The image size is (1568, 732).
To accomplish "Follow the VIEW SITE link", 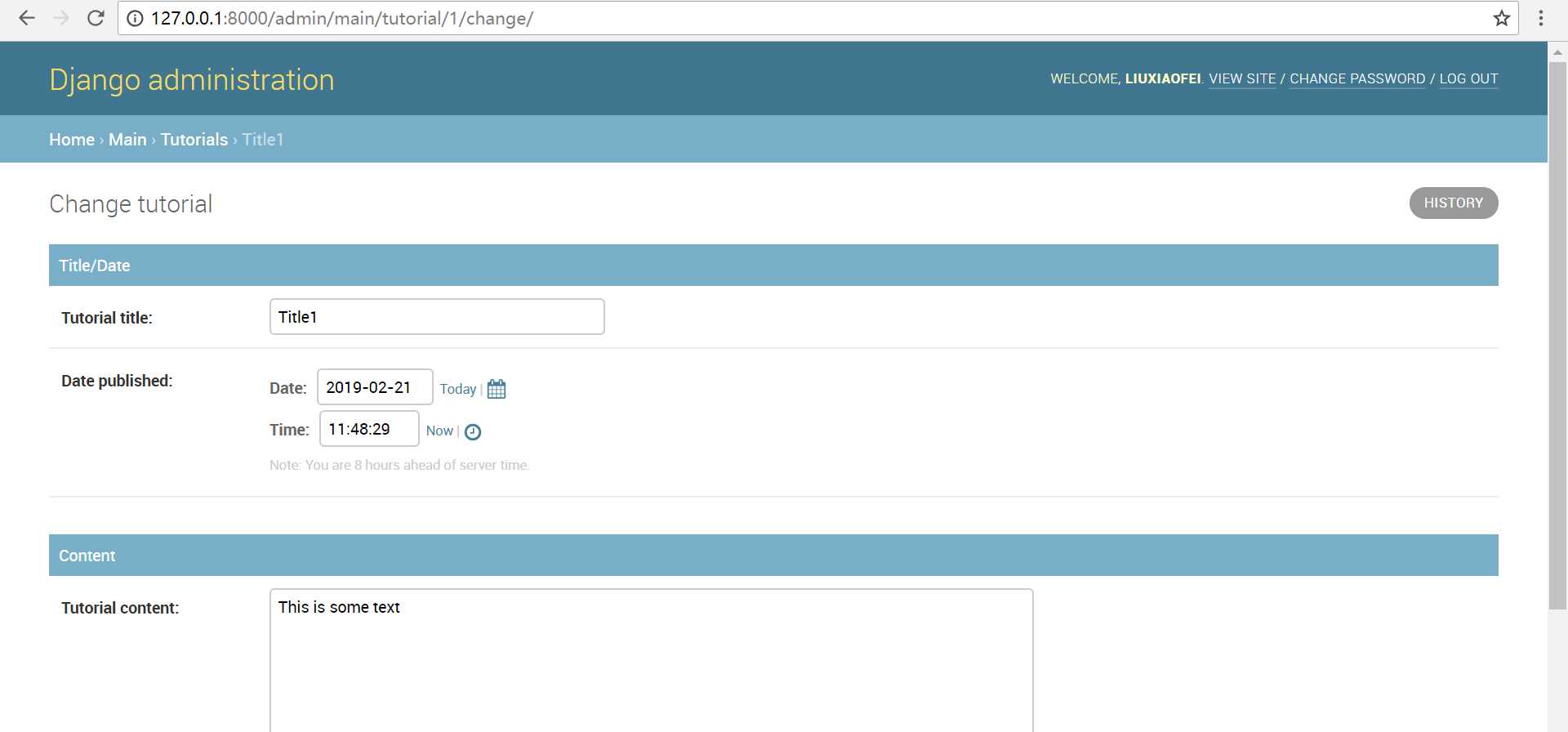I will tap(1242, 78).
